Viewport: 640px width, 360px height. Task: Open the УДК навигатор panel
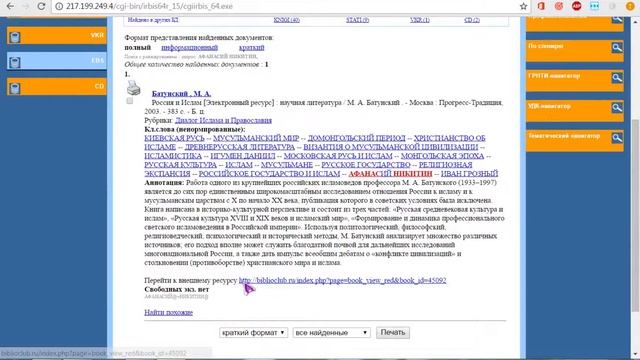[x=575, y=111]
